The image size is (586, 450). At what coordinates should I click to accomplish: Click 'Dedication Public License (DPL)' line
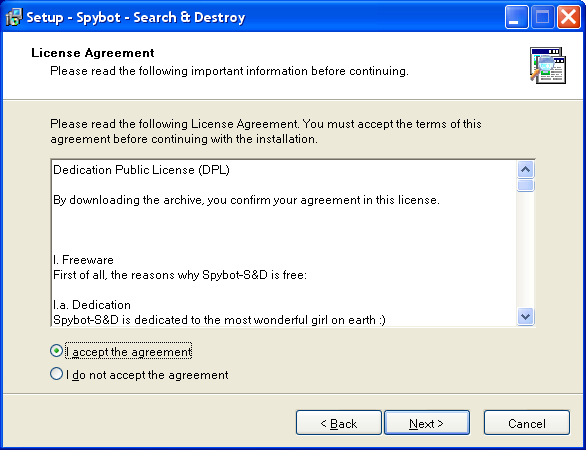click(141, 170)
